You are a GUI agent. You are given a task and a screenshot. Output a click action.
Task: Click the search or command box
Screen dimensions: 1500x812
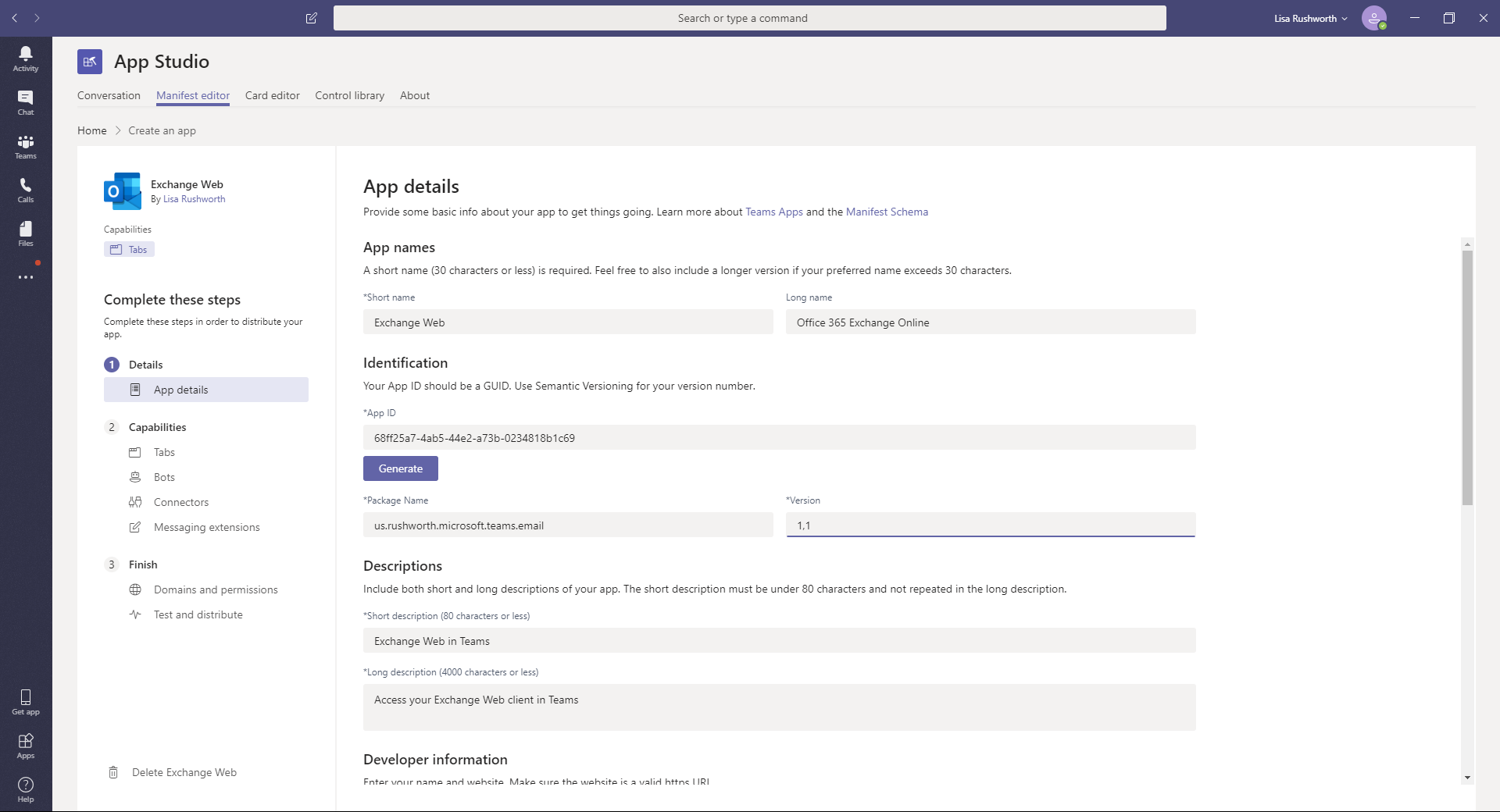750,18
